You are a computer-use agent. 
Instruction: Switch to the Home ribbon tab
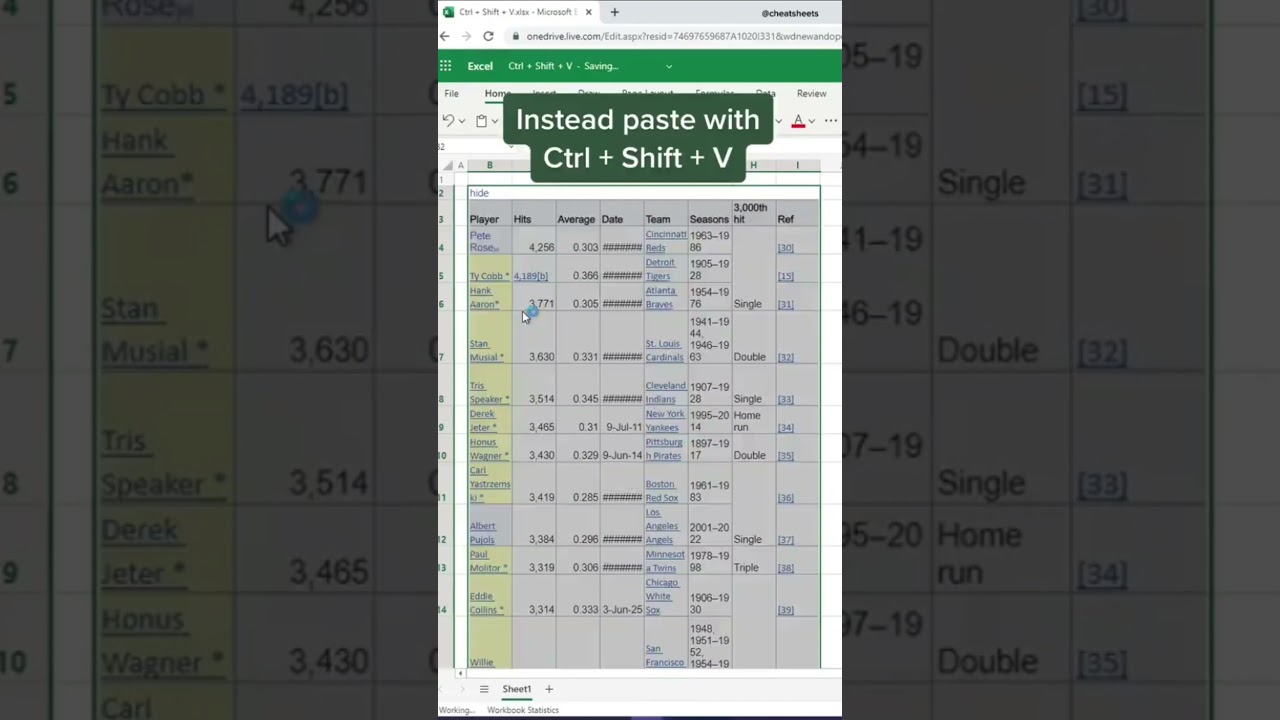tap(497, 94)
